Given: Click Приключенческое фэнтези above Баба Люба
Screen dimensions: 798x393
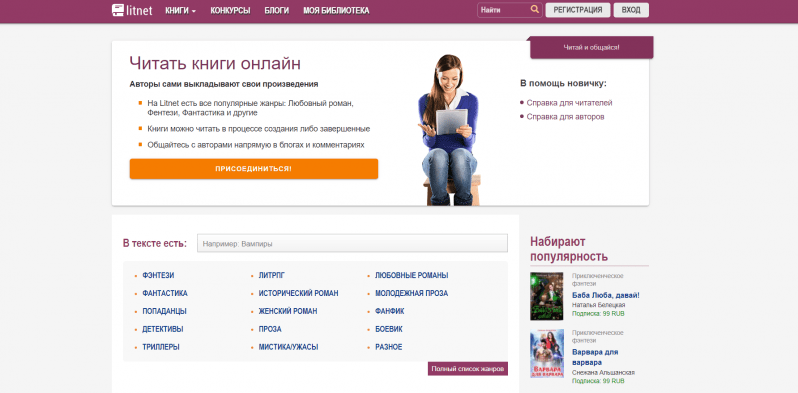Looking at the screenshot, I should tap(597, 279).
